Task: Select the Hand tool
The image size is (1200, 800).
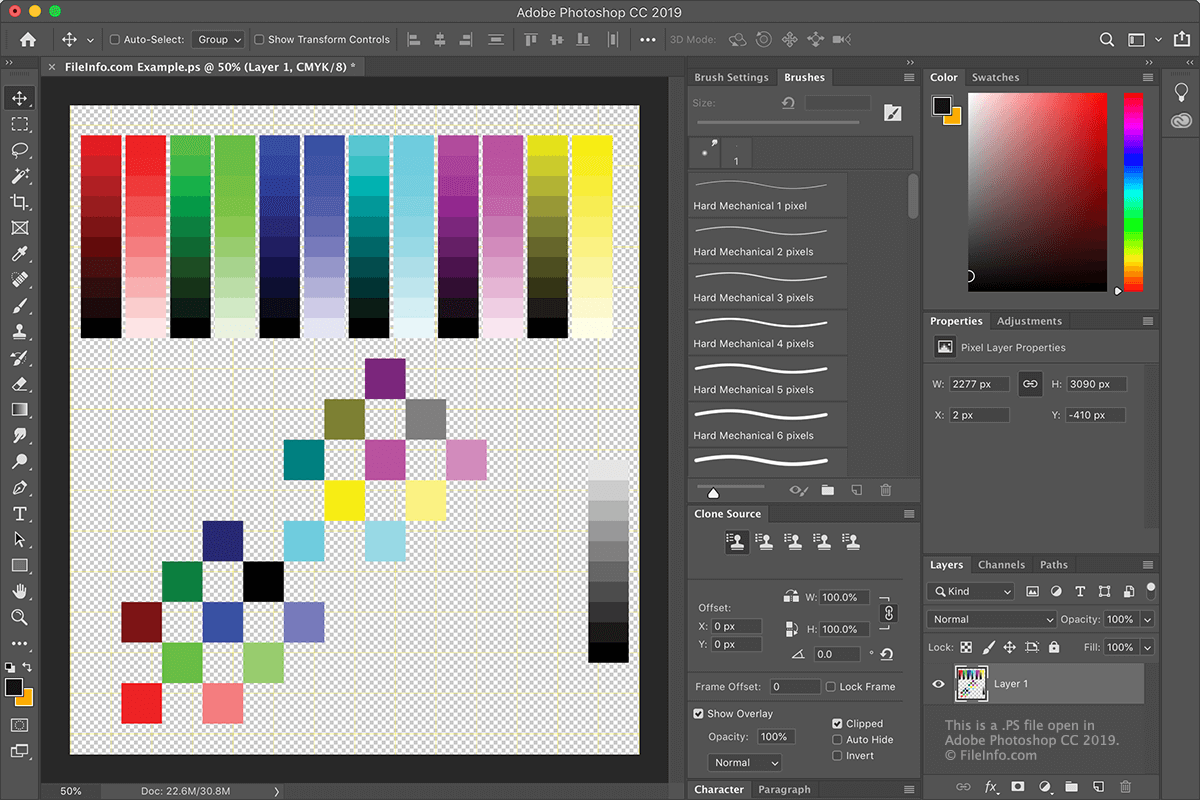Action: (20, 592)
